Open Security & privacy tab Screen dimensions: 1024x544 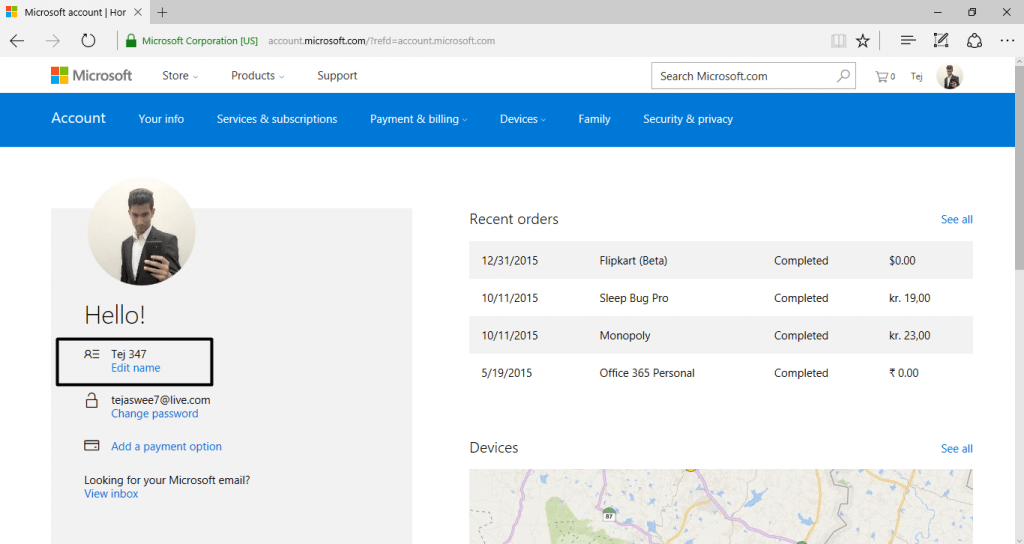pyautogui.click(x=688, y=119)
